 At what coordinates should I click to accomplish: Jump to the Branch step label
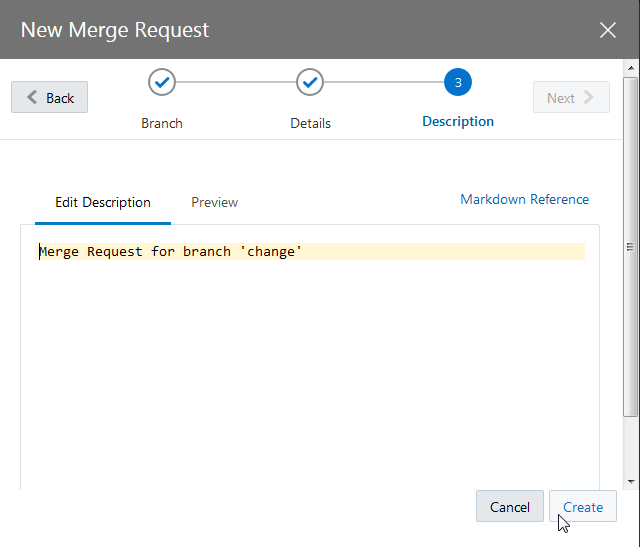click(162, 123)
